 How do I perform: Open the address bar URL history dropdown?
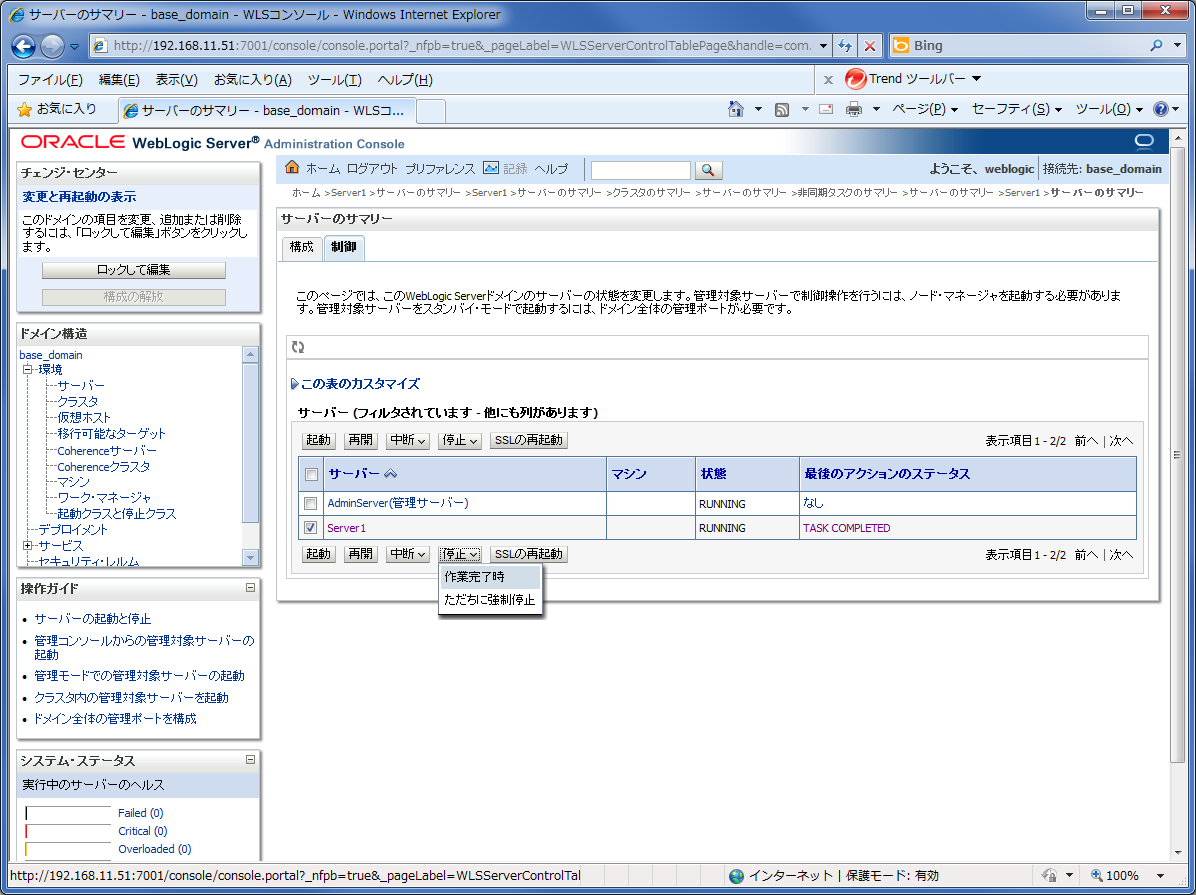pyautogui.click(x=823, y=46)
